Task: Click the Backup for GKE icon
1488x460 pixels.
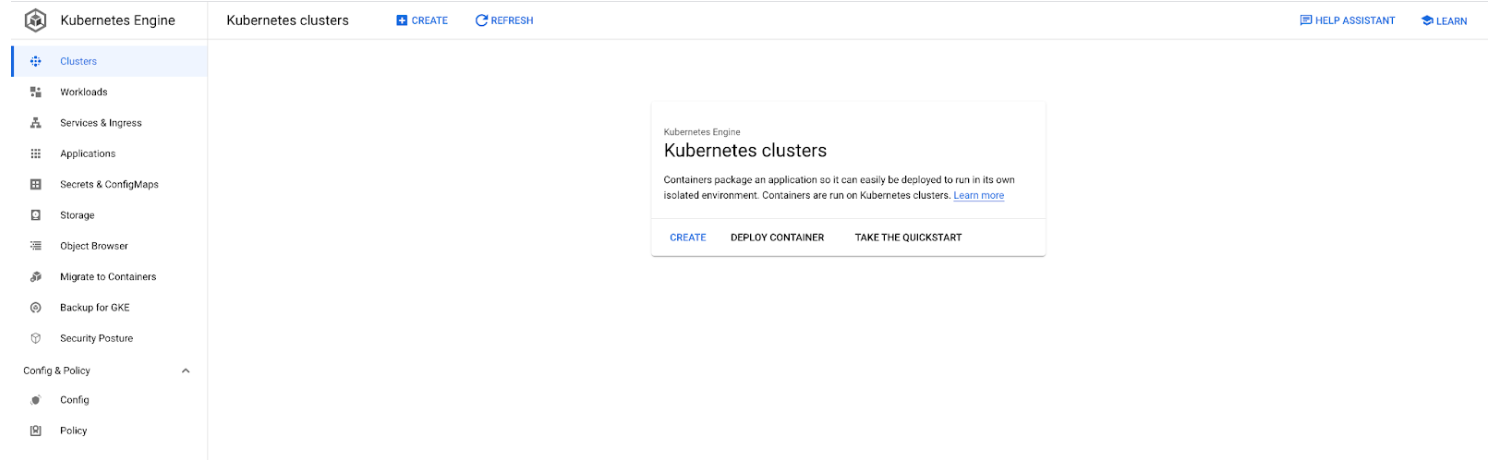Action: coord(35,308)
